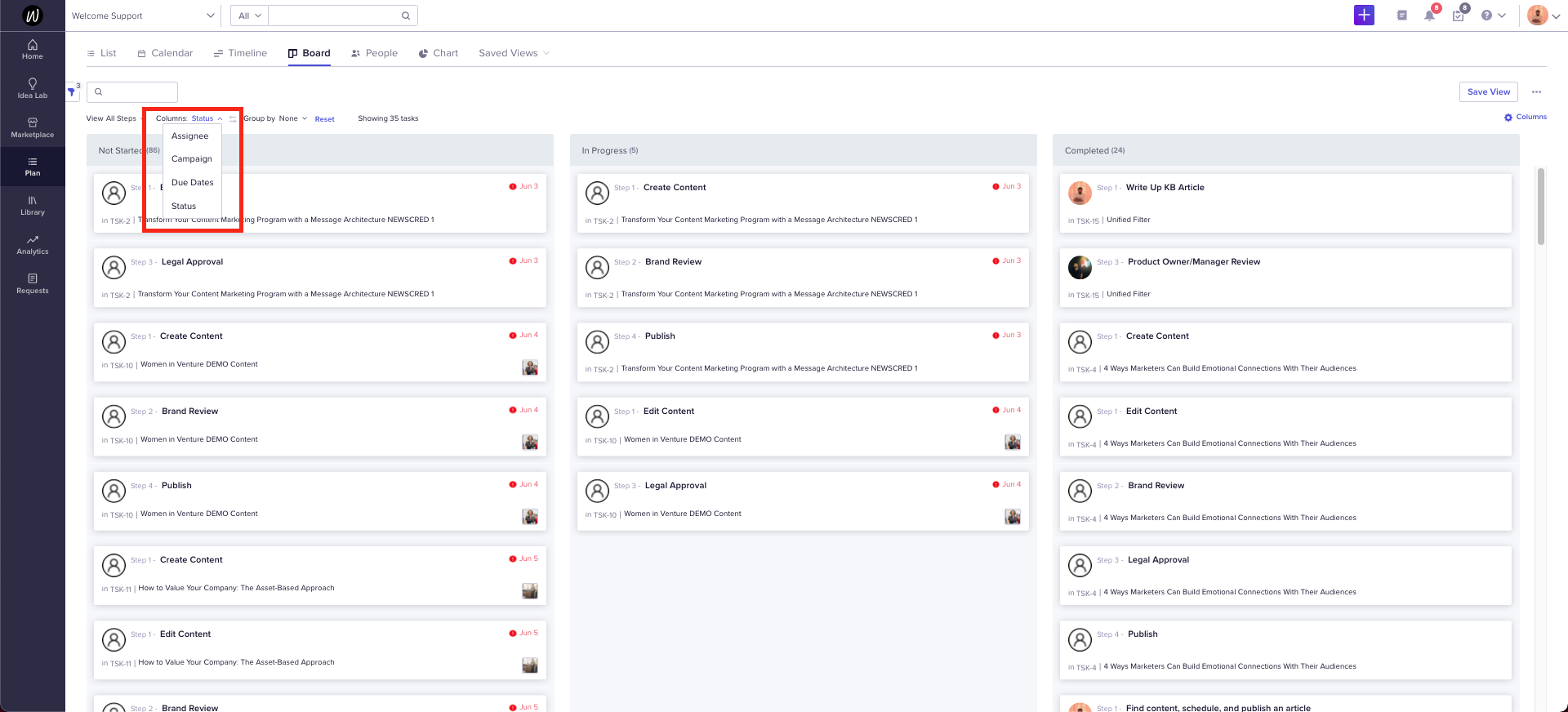Open Requests in the sidebar
Viewport: 1568px width, 712px height.
click(x=33, y=284)
